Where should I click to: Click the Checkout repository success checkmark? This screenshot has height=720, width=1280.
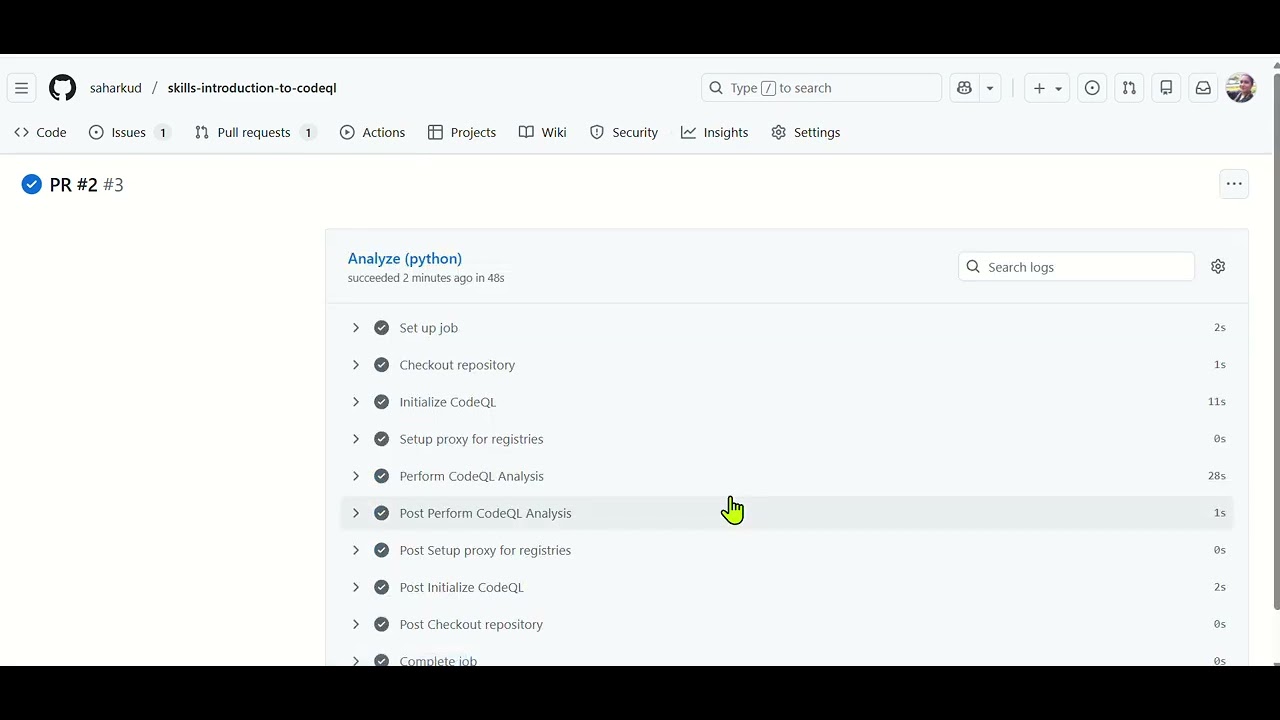[381, 365]
